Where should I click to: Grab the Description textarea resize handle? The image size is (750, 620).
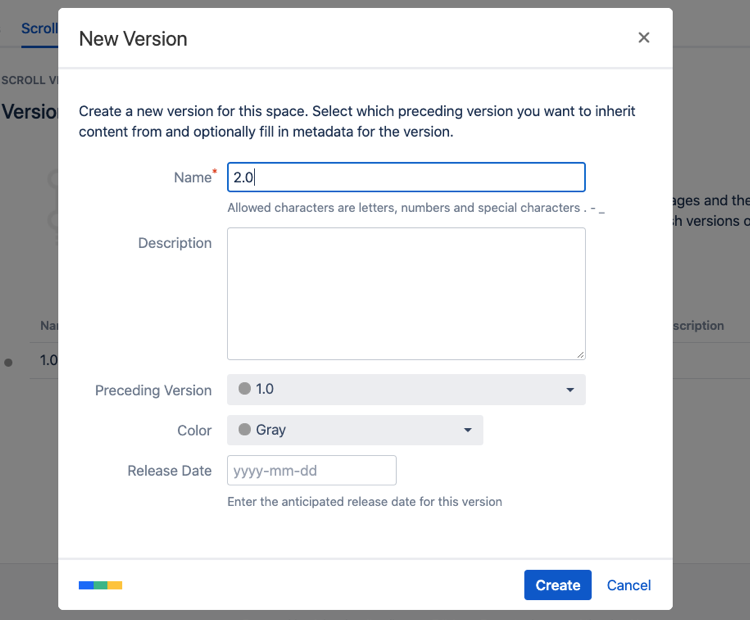pyautogui.click(x=579, y=353)
